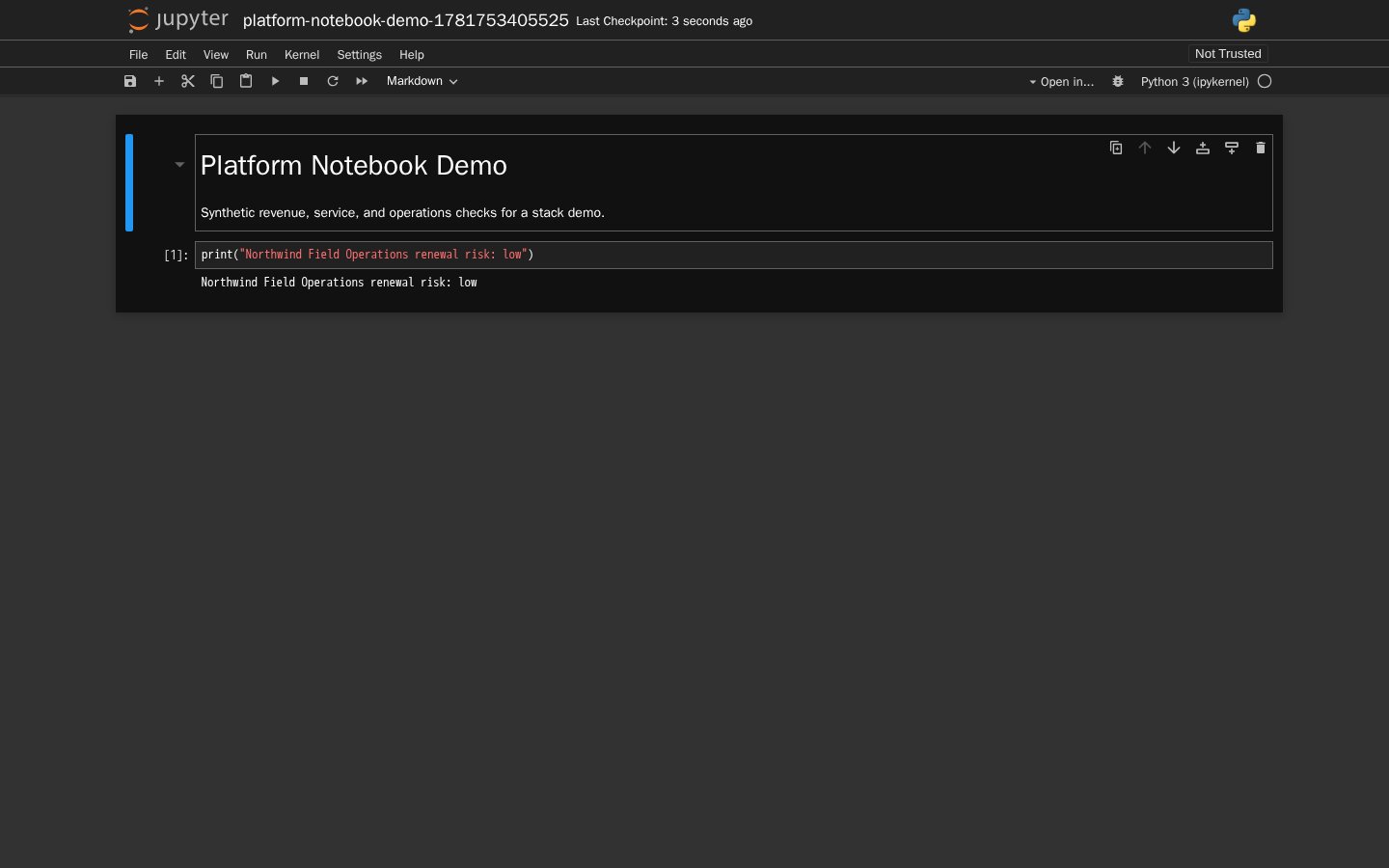
Task: Enable the debugger bug icon
Action: (1118, 82)
